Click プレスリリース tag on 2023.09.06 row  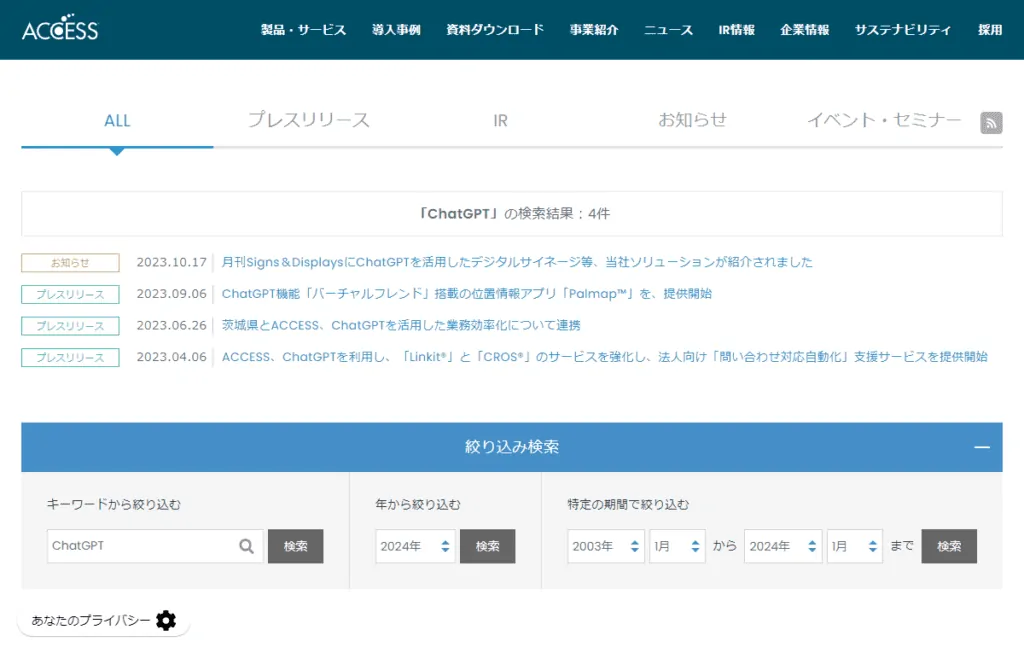71,295
